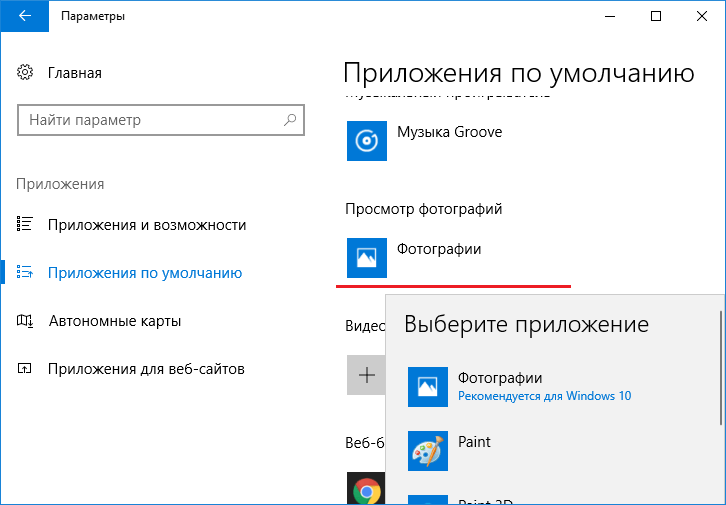This screenshot has width=726, height=505.
Task: Go back with the arrow button
Action: [x=25, y=16]
